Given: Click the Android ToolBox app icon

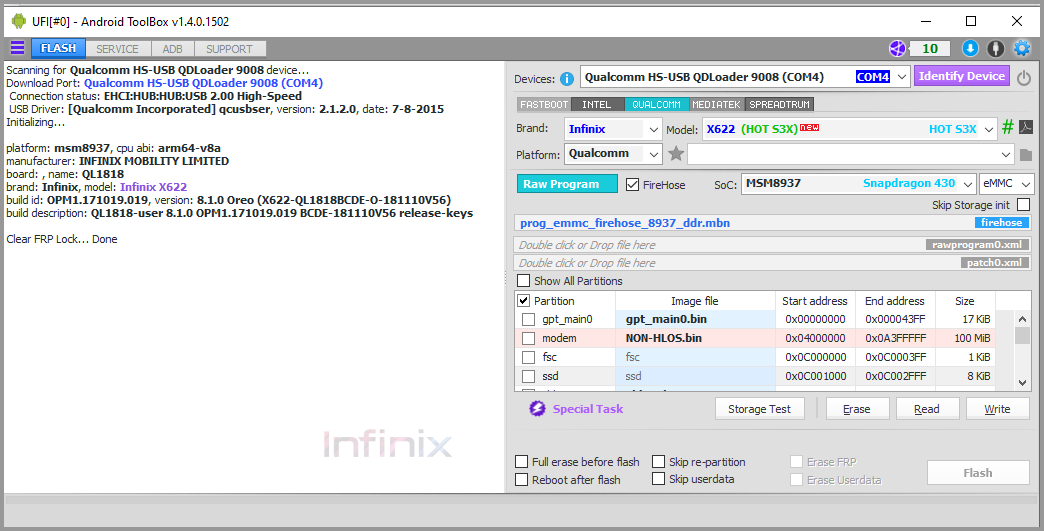Looking at the screenshot, I should [x=19, y=21].
